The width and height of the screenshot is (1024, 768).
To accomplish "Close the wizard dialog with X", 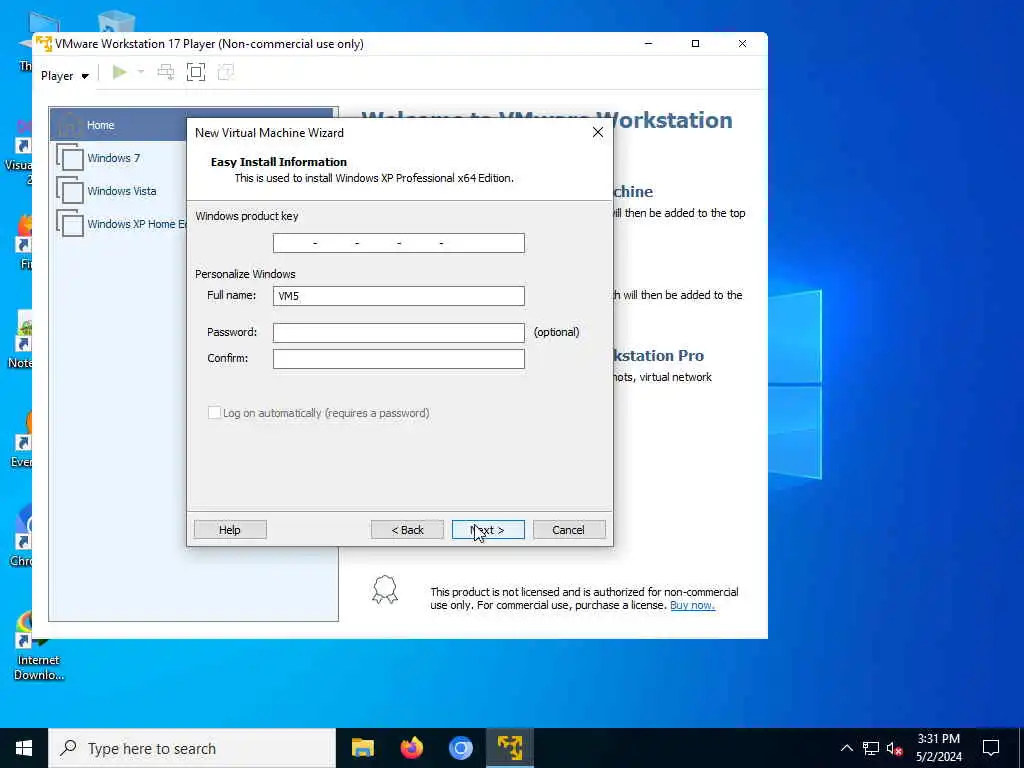I will coord(598,132).
